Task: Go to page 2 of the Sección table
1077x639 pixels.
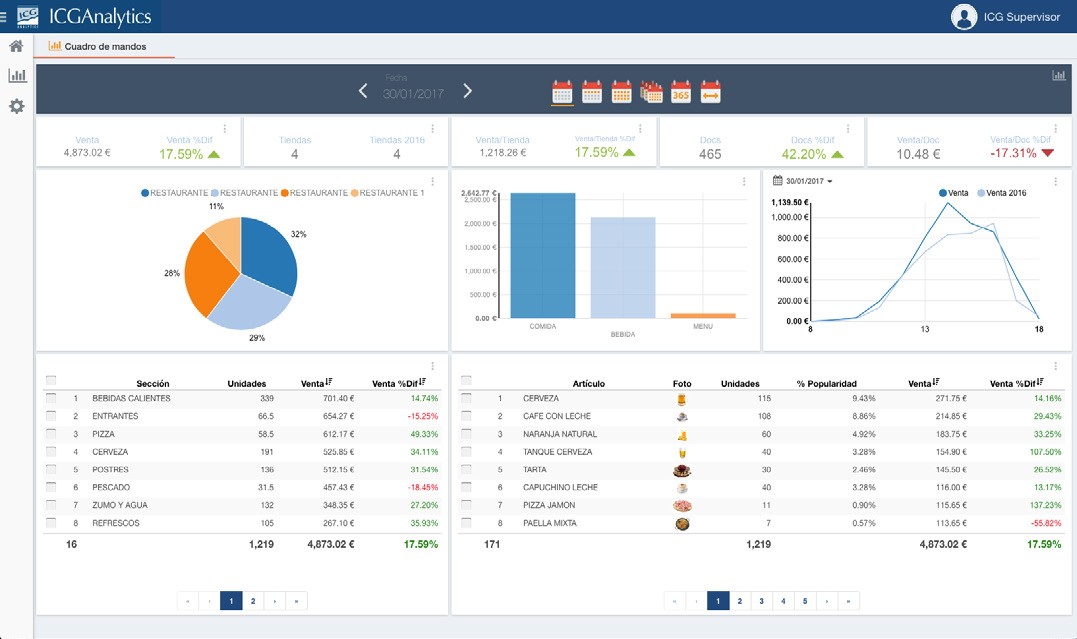Action: point(253,601)
